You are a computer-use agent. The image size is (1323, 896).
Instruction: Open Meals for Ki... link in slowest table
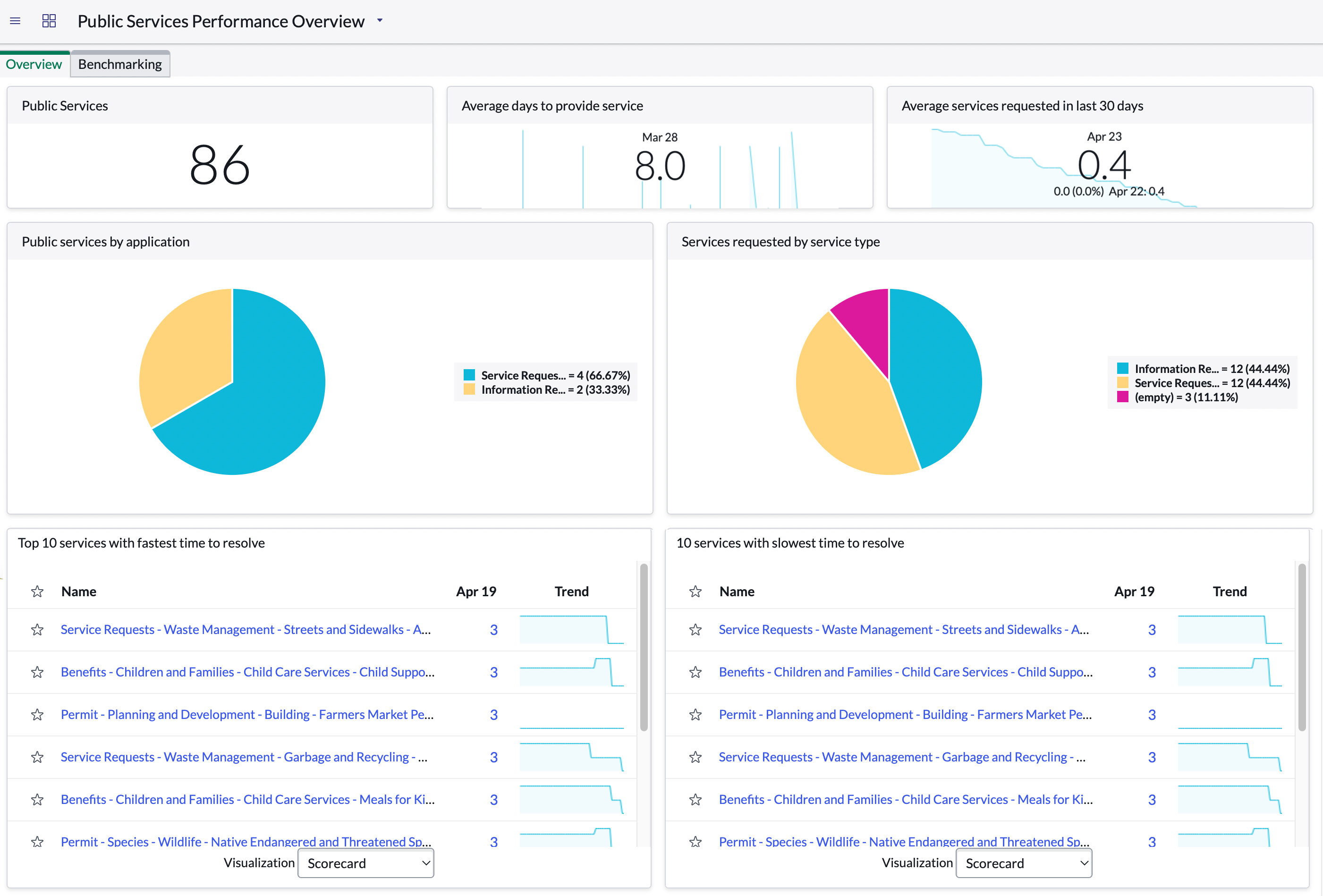pos(906,800)
